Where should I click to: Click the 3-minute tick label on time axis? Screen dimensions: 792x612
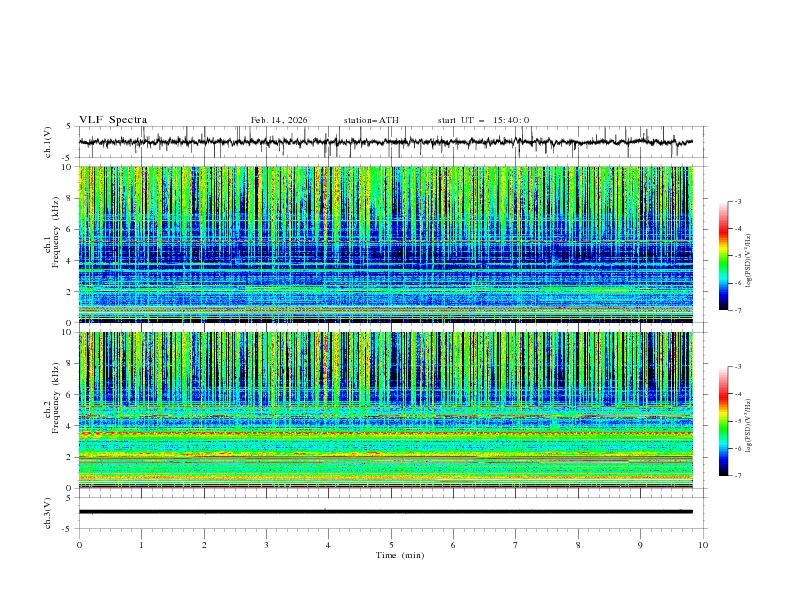pyautogui.click(x=266, y=545)
